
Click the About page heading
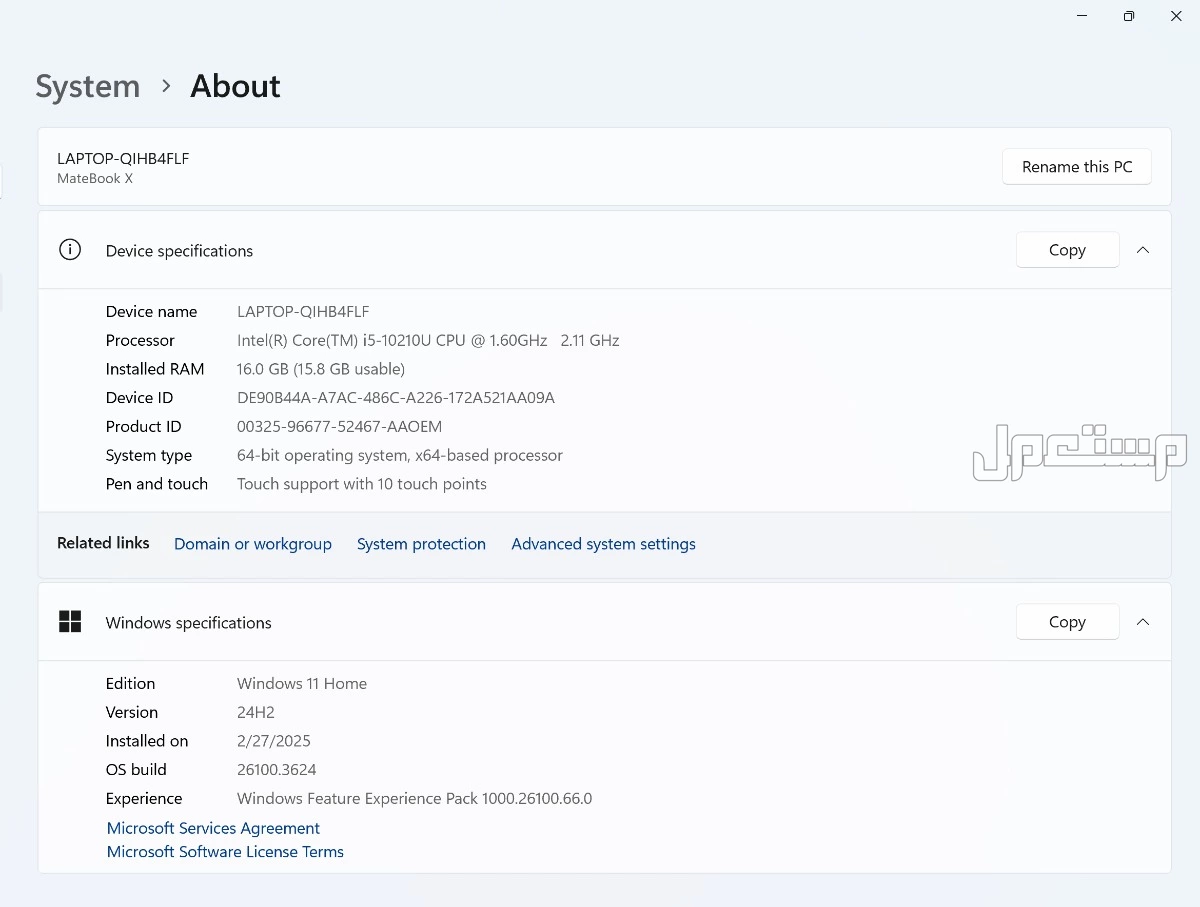[x=236, y=86]
